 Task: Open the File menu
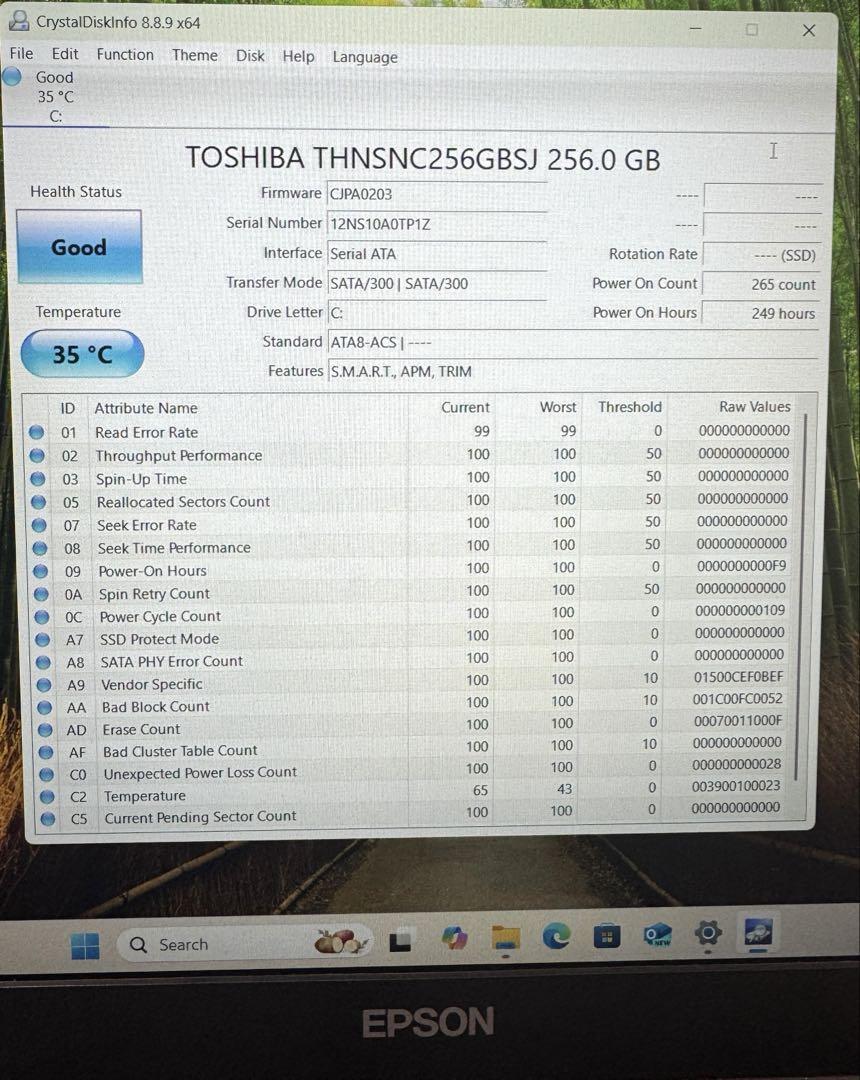pyautogui.click(x=21, y=54)
